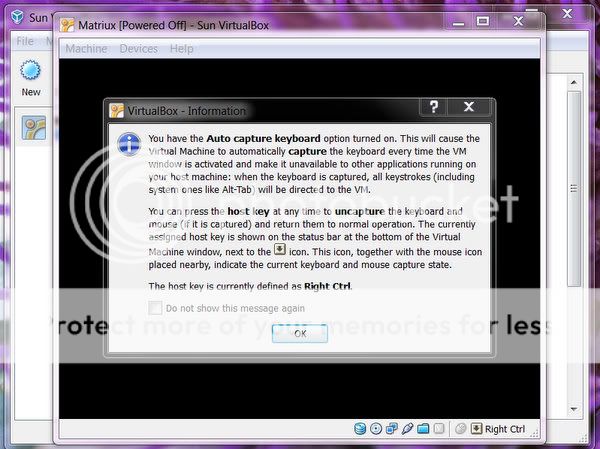Open the Devices menu
The height and width of the screenshot is (449, 600).
[139, 49]
